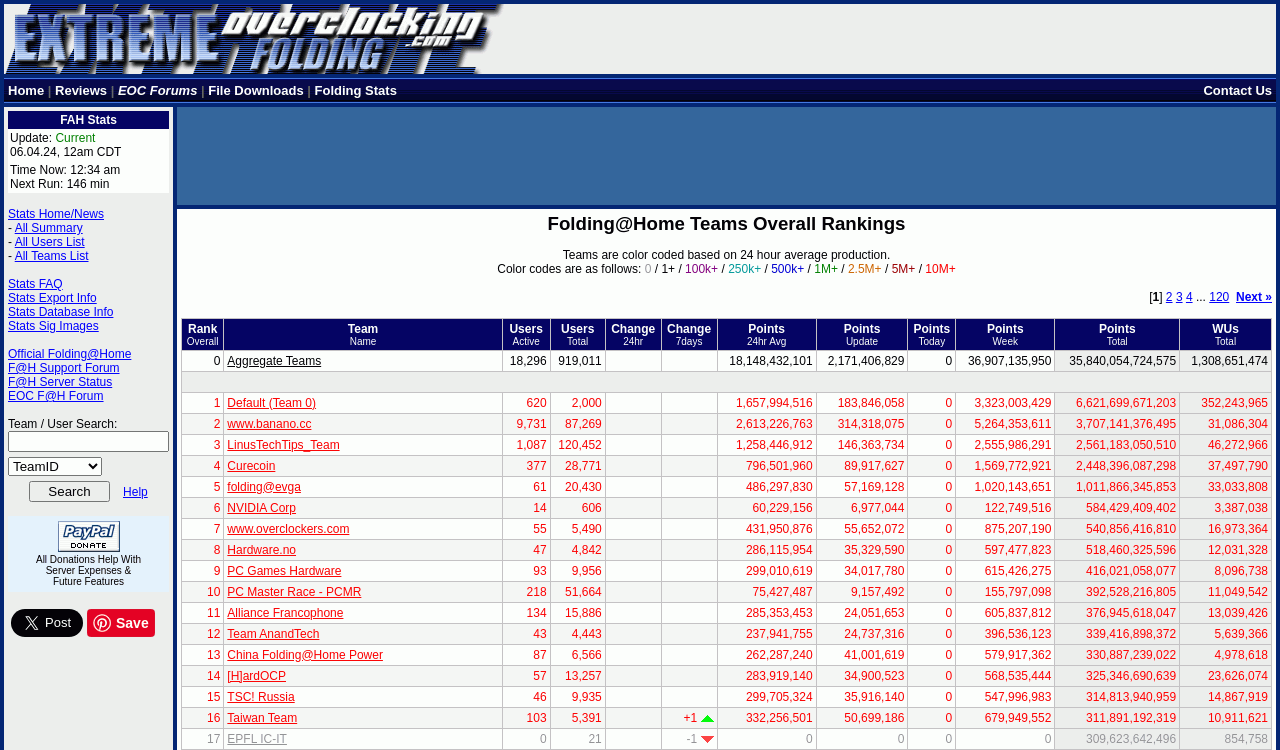The width and height of the screenshot is (1280, 750).
Task: Open Hardware.no team page
Action: [x=261, y=550]
